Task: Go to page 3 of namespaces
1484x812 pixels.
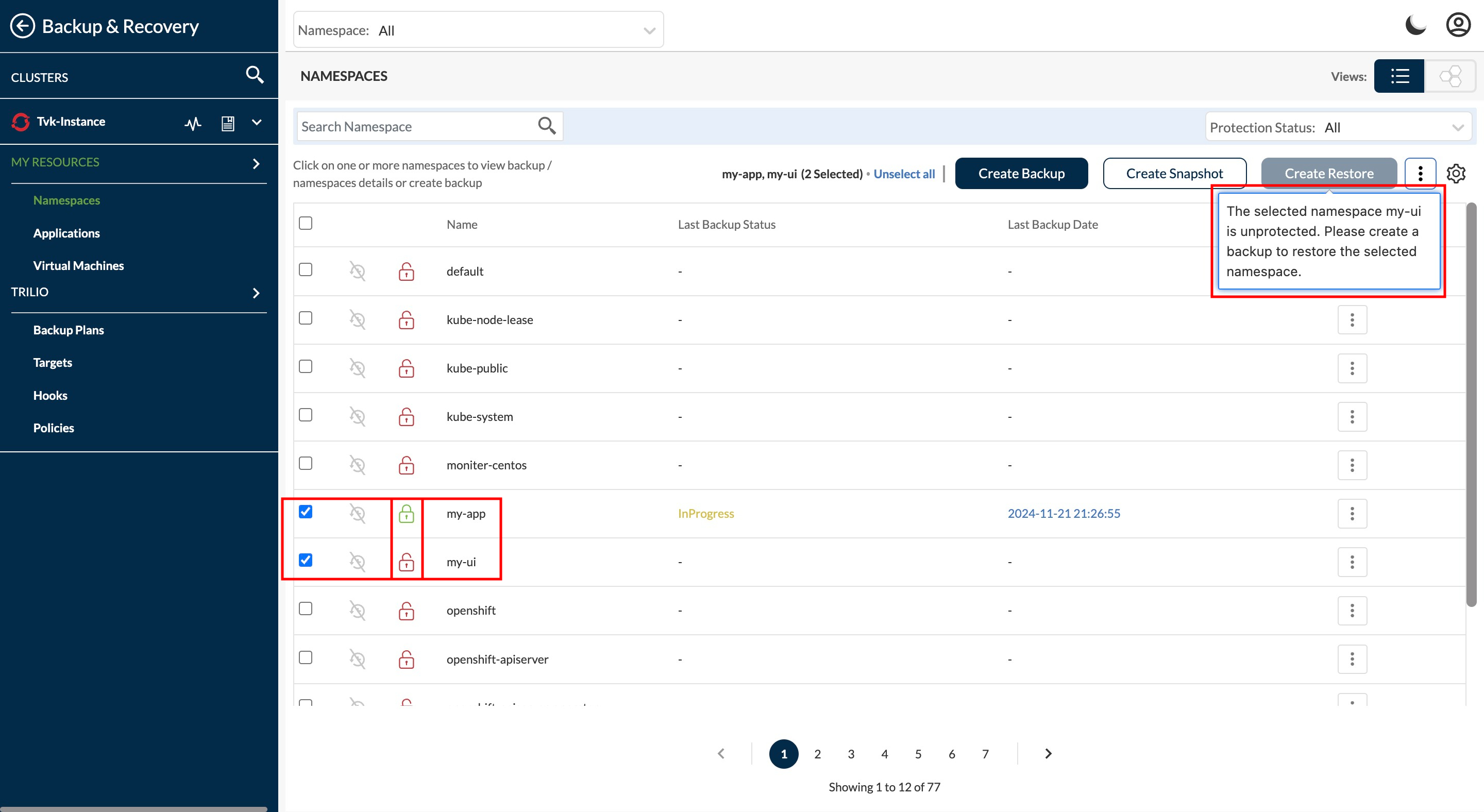Action: tap(850, 754)
